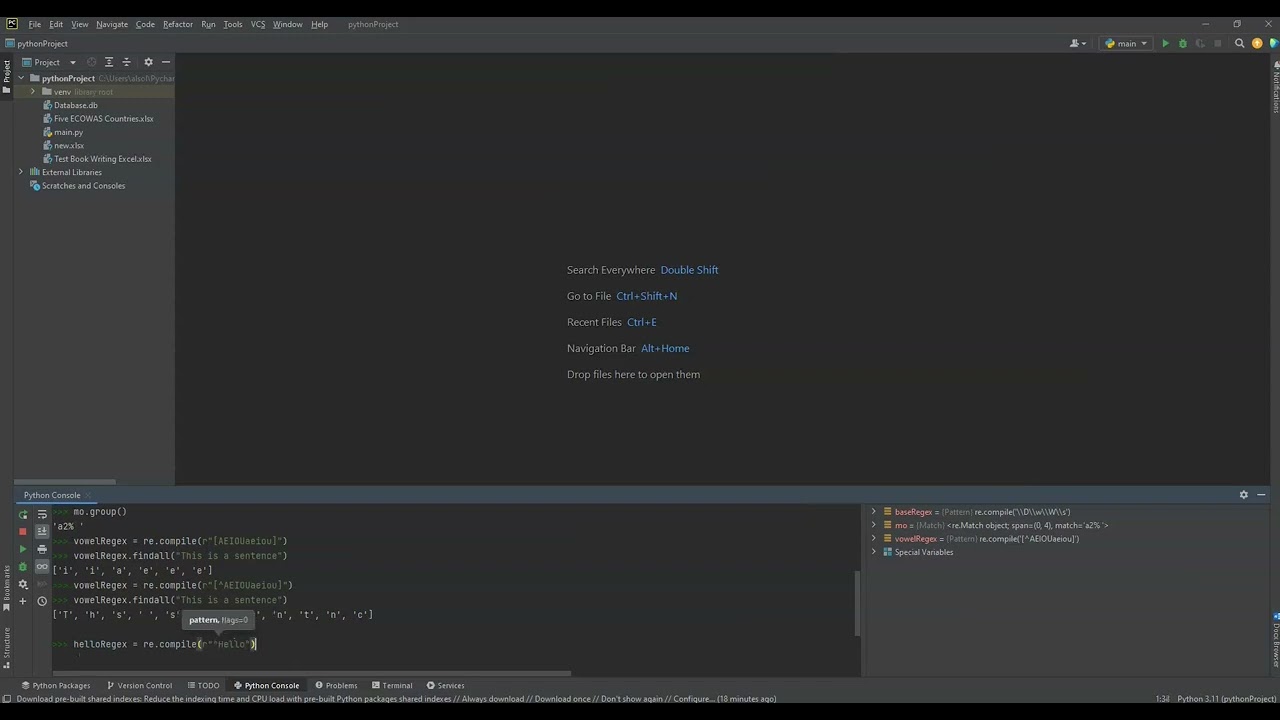Open Project view selector dropdown
Image resolution: width=1280 pixels, height=720 pixels.
(x=49, y=62)
